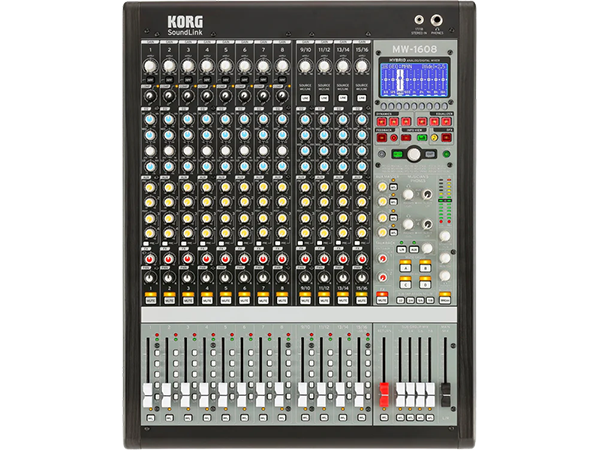Click the blue LCD graphic EQ display
This screenshot has width=600, height=450.
point(414,80)
